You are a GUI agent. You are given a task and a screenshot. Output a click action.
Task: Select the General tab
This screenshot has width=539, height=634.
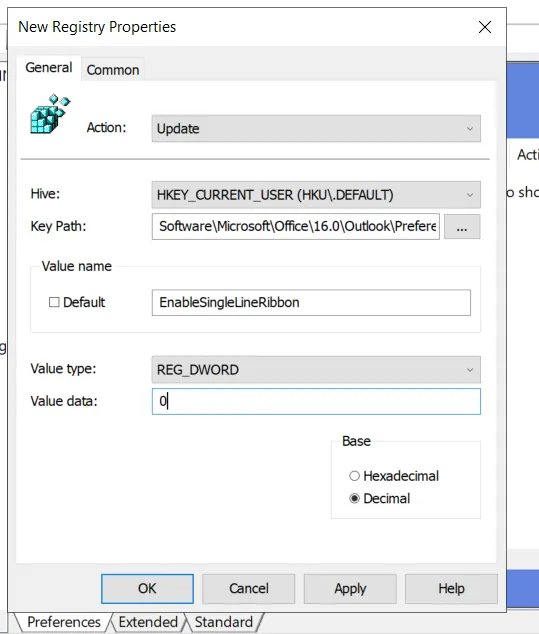[x=49, y=68]
